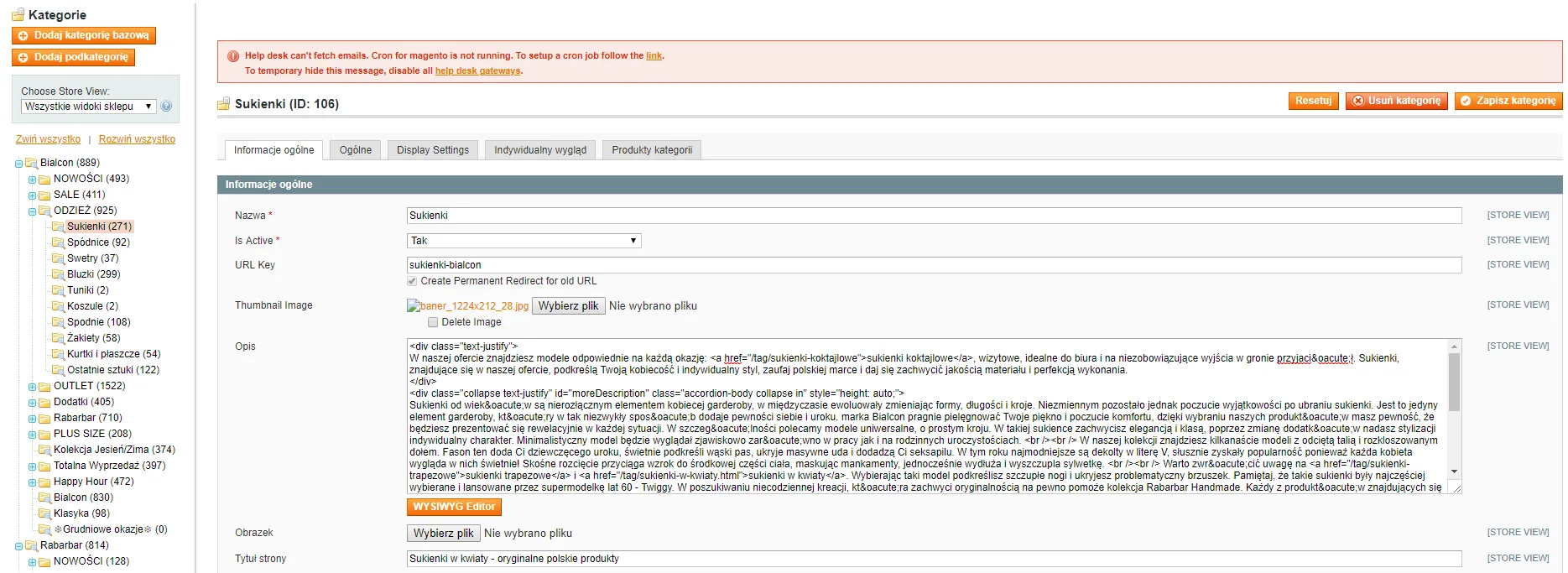The image size is (1568, 573).
Task: Open the Display Settings tab
Action: click(x=433, y=150)
